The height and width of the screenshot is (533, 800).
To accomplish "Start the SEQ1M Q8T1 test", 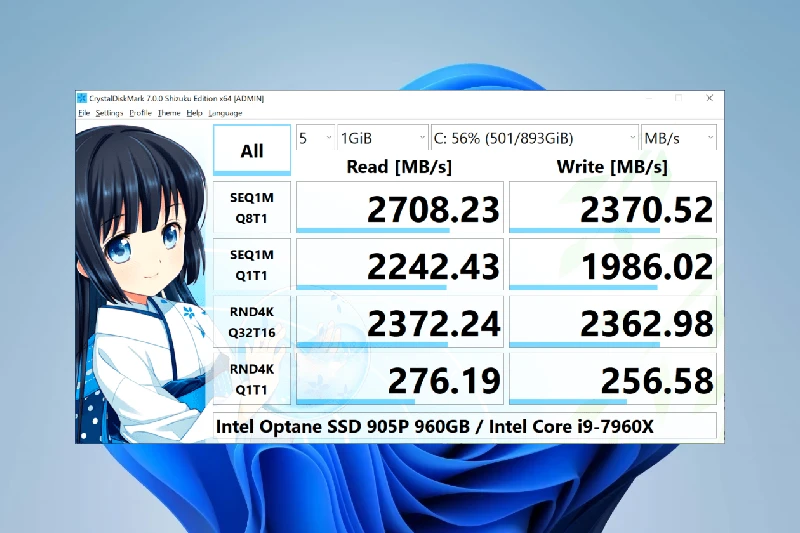I will point(252,208).
